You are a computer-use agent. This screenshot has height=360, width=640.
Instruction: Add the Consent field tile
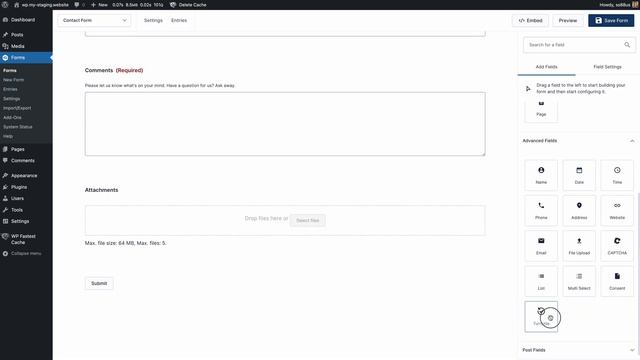point(617,281)
